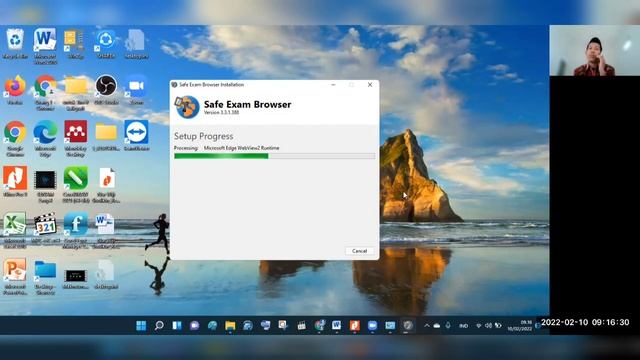Image resolution: width=640 pixels, height=360 pixels.
Task: Select the Word document file on desktop
Action: click(x=106, y=231)
